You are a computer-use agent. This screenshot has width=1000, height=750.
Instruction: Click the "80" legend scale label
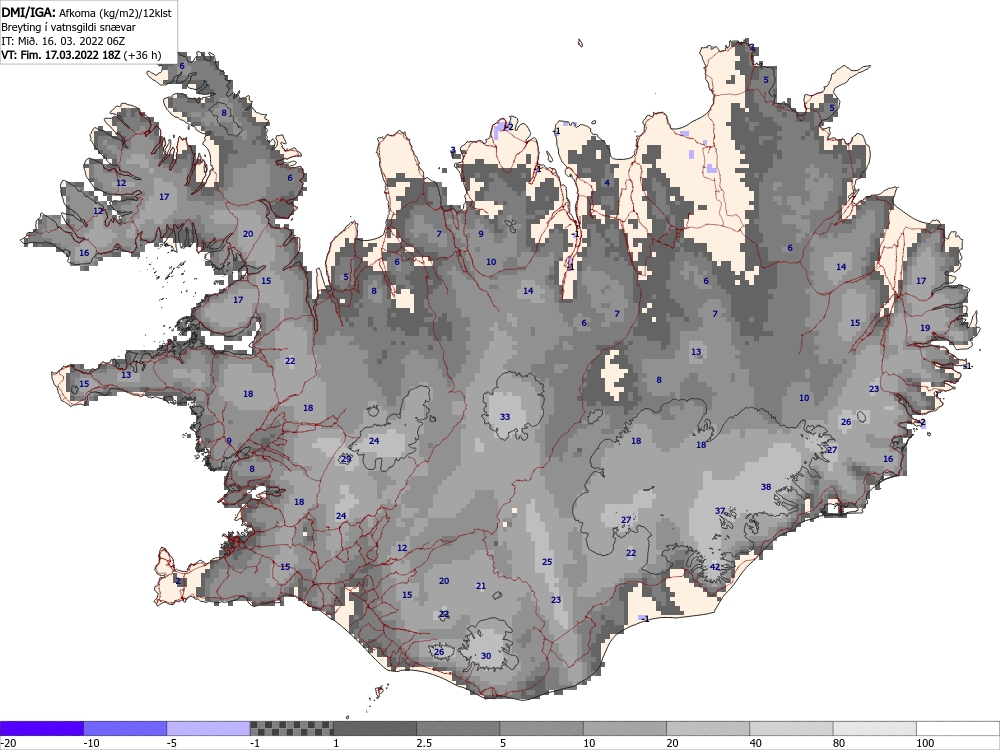(x=839, y=743)
